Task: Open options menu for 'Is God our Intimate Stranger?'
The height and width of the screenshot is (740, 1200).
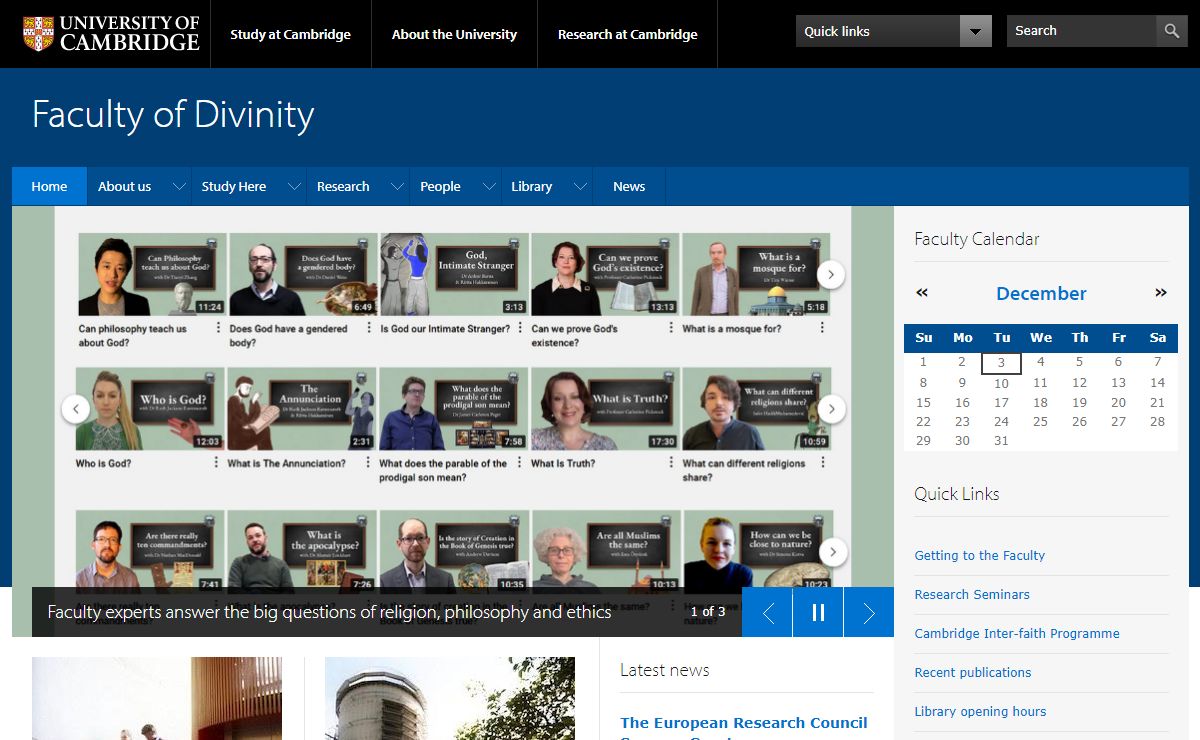Action: click(x=521, y=328)
